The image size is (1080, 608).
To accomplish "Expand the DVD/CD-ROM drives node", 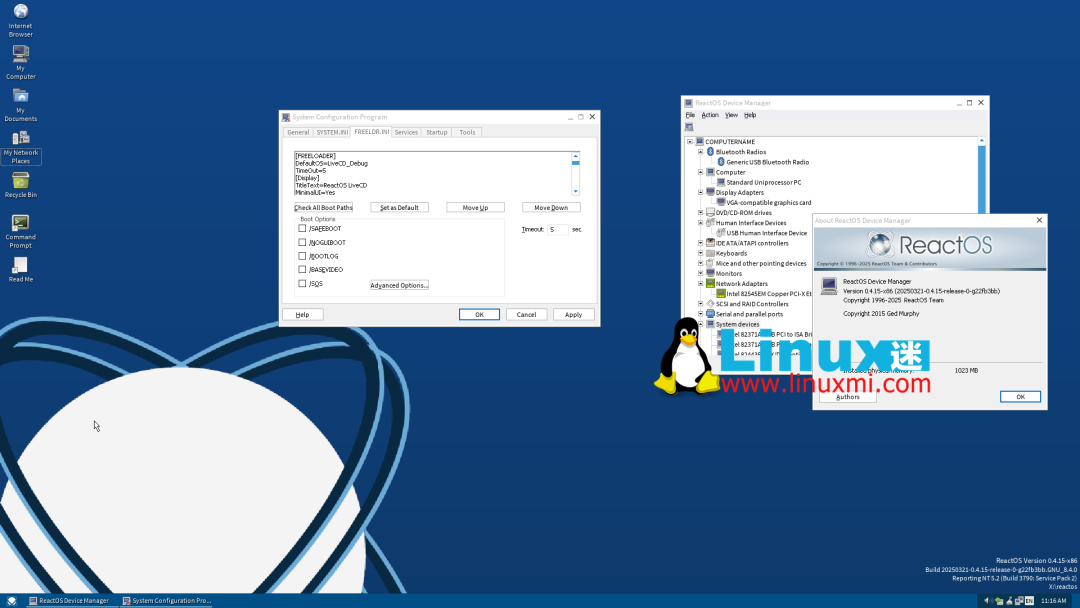I will click(700, 212).
